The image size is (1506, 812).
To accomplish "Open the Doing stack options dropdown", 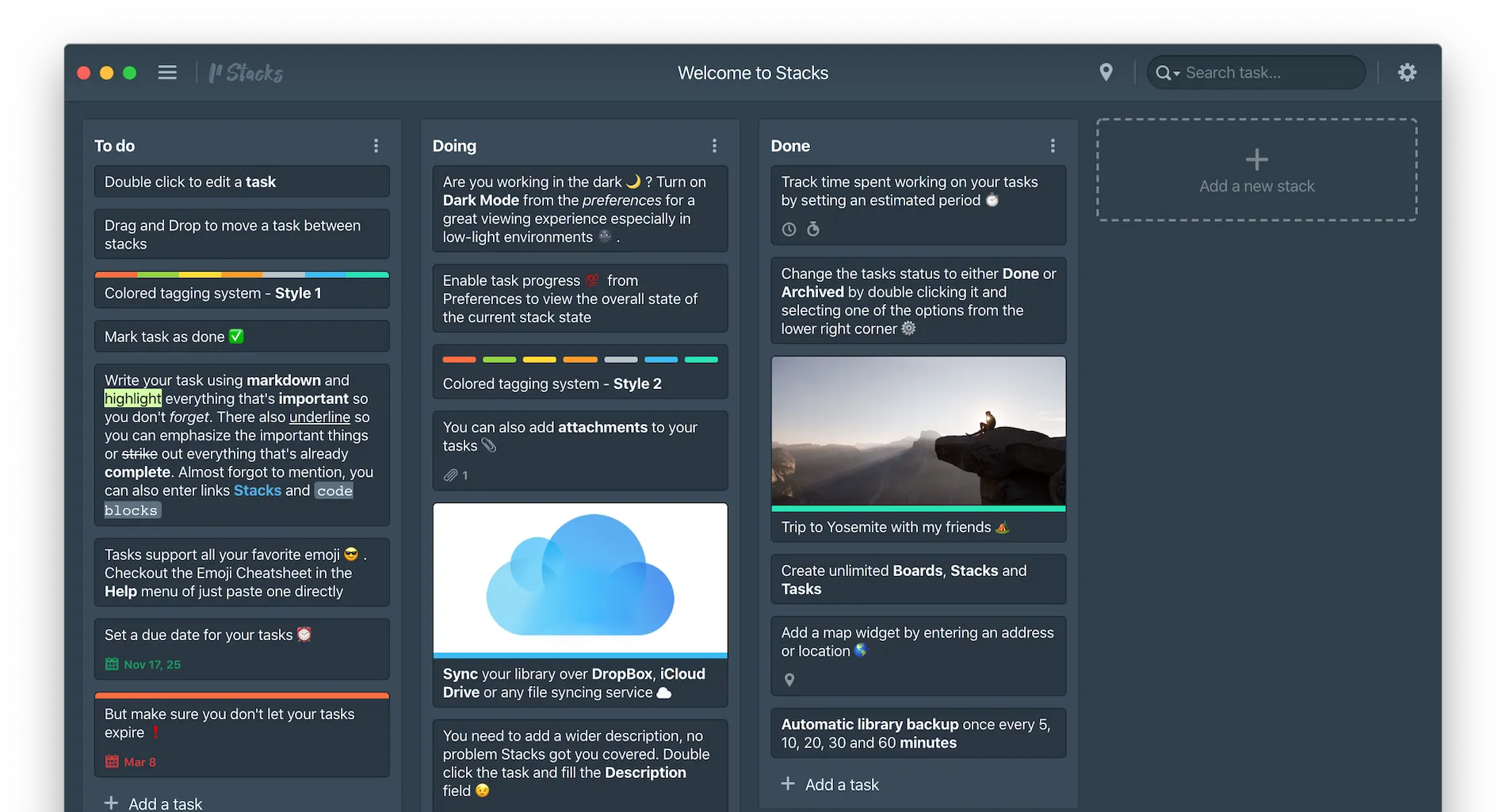I will point(714,146).
